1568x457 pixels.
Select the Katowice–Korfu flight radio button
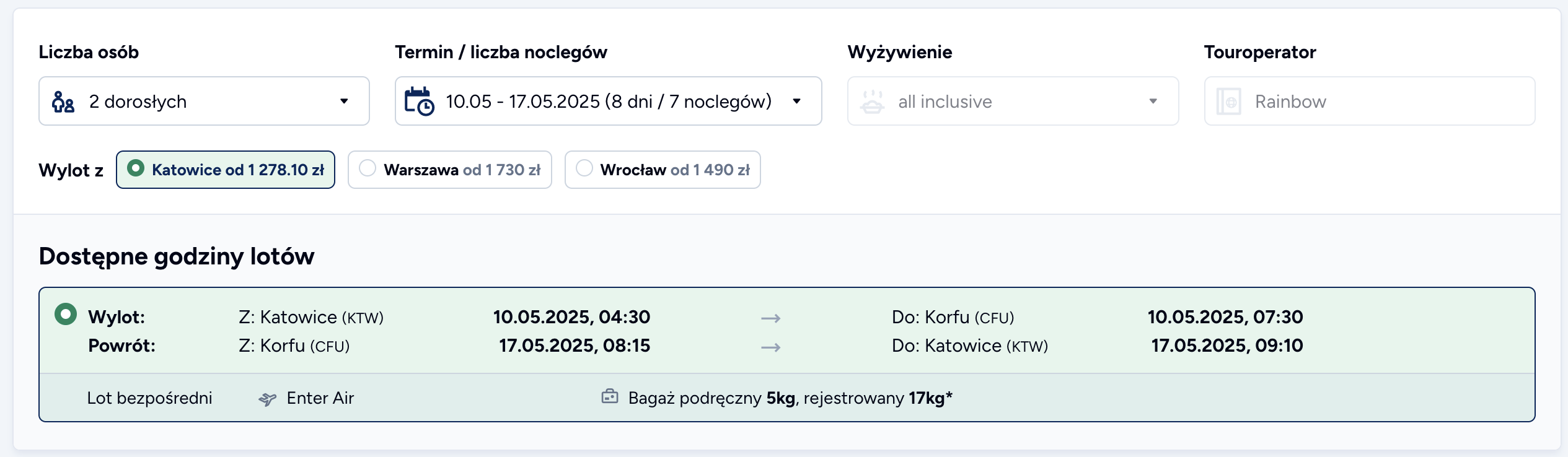[66, 314]
